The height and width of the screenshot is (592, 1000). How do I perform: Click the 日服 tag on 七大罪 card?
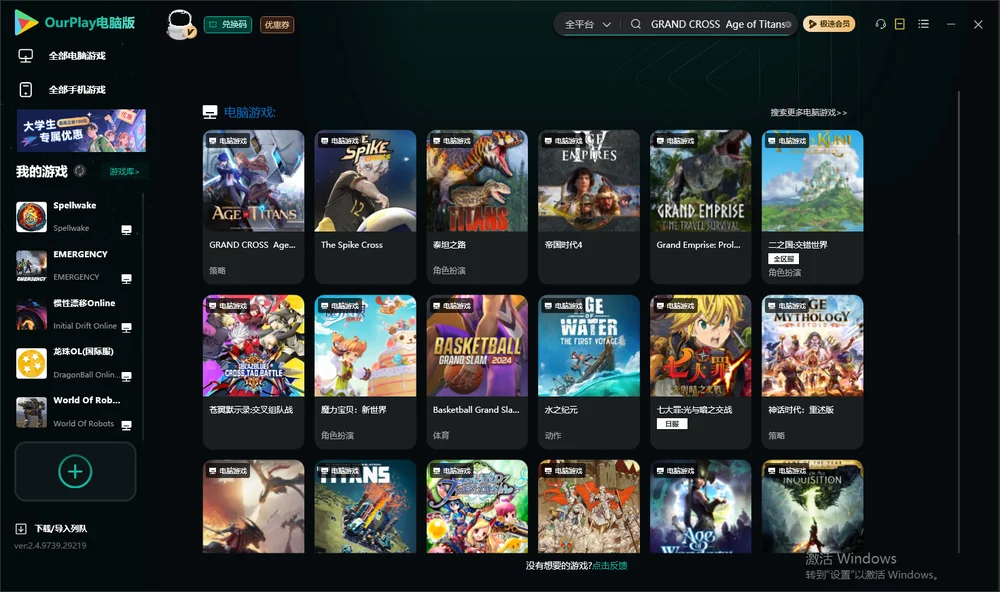(x=672, y=424)
